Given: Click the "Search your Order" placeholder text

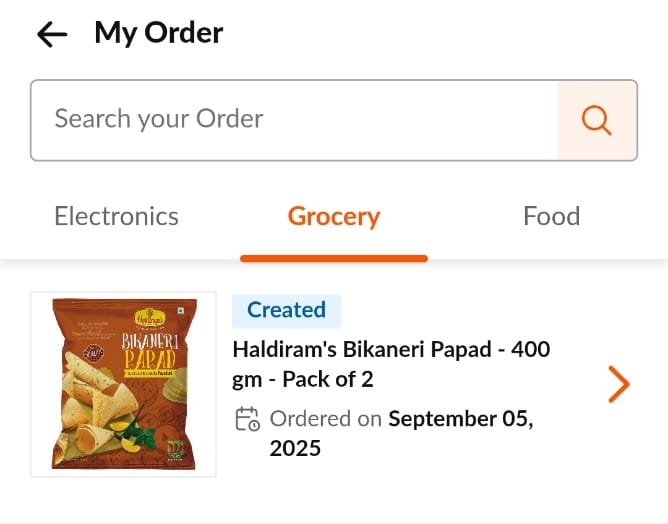Looking at the screenshot, I should tap(159, 119).
